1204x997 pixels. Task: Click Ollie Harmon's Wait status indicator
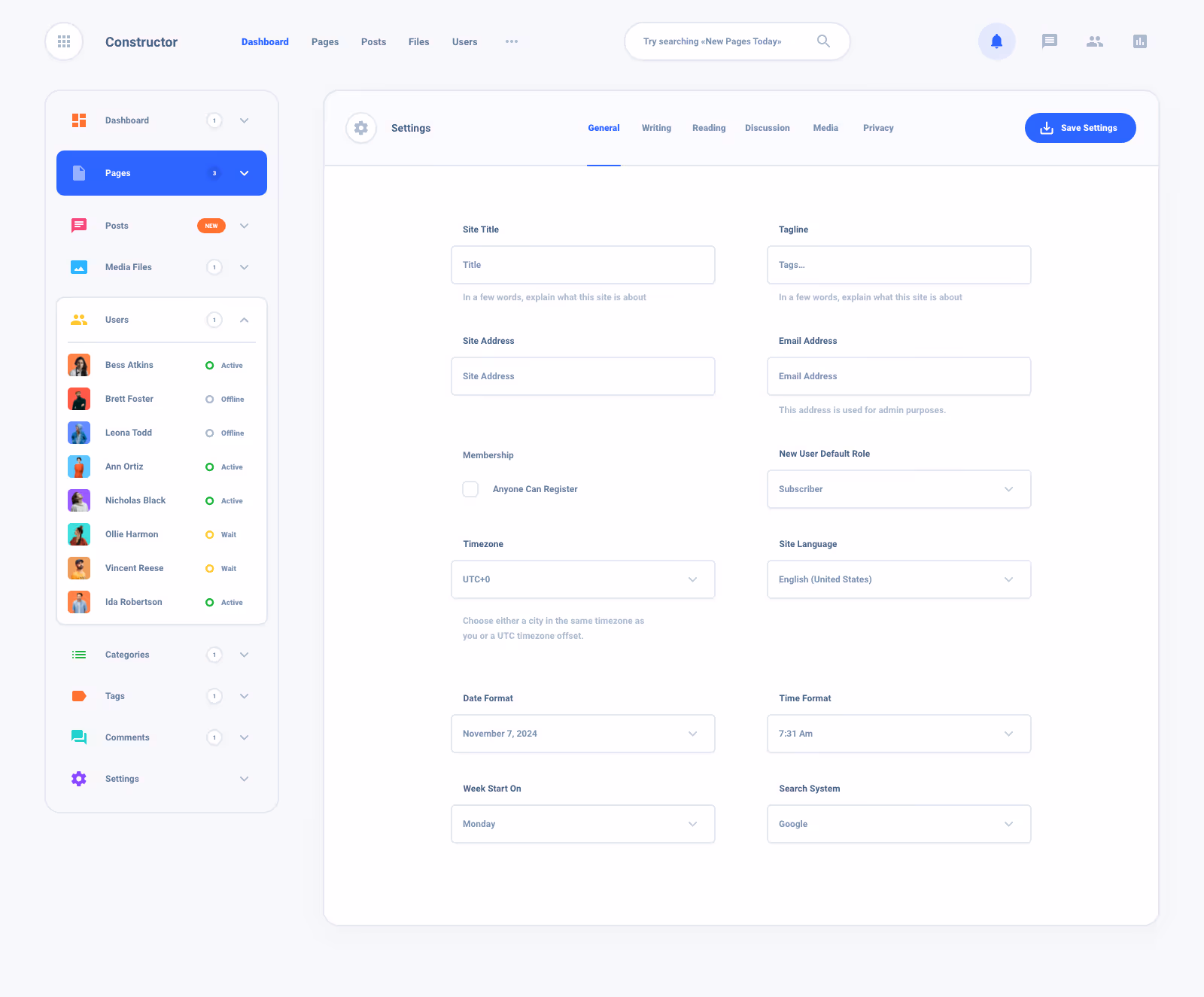pos(209,534)
